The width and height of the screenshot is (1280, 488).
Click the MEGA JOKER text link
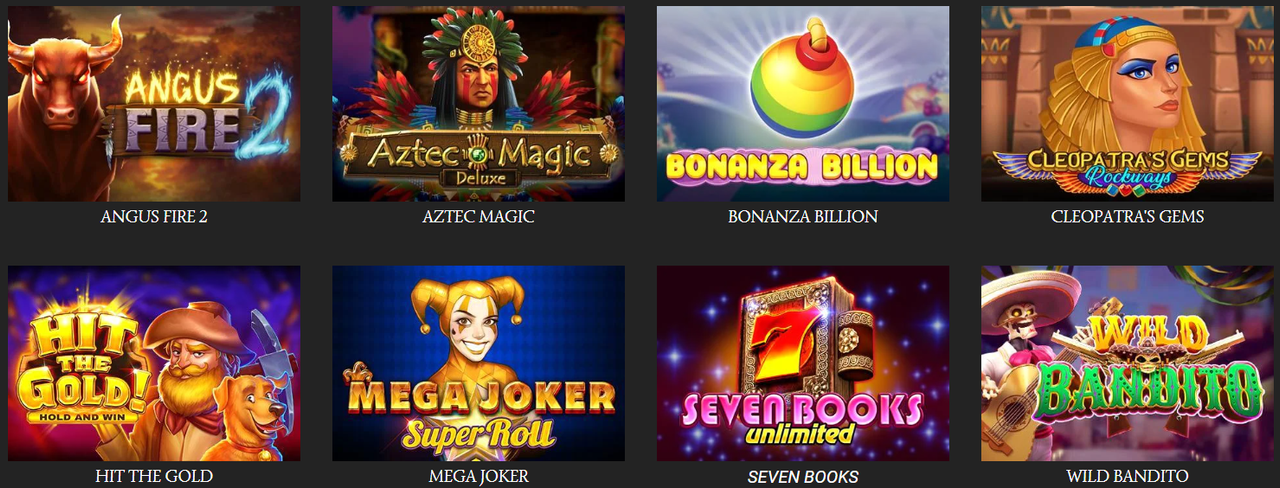tap(478, 476)
